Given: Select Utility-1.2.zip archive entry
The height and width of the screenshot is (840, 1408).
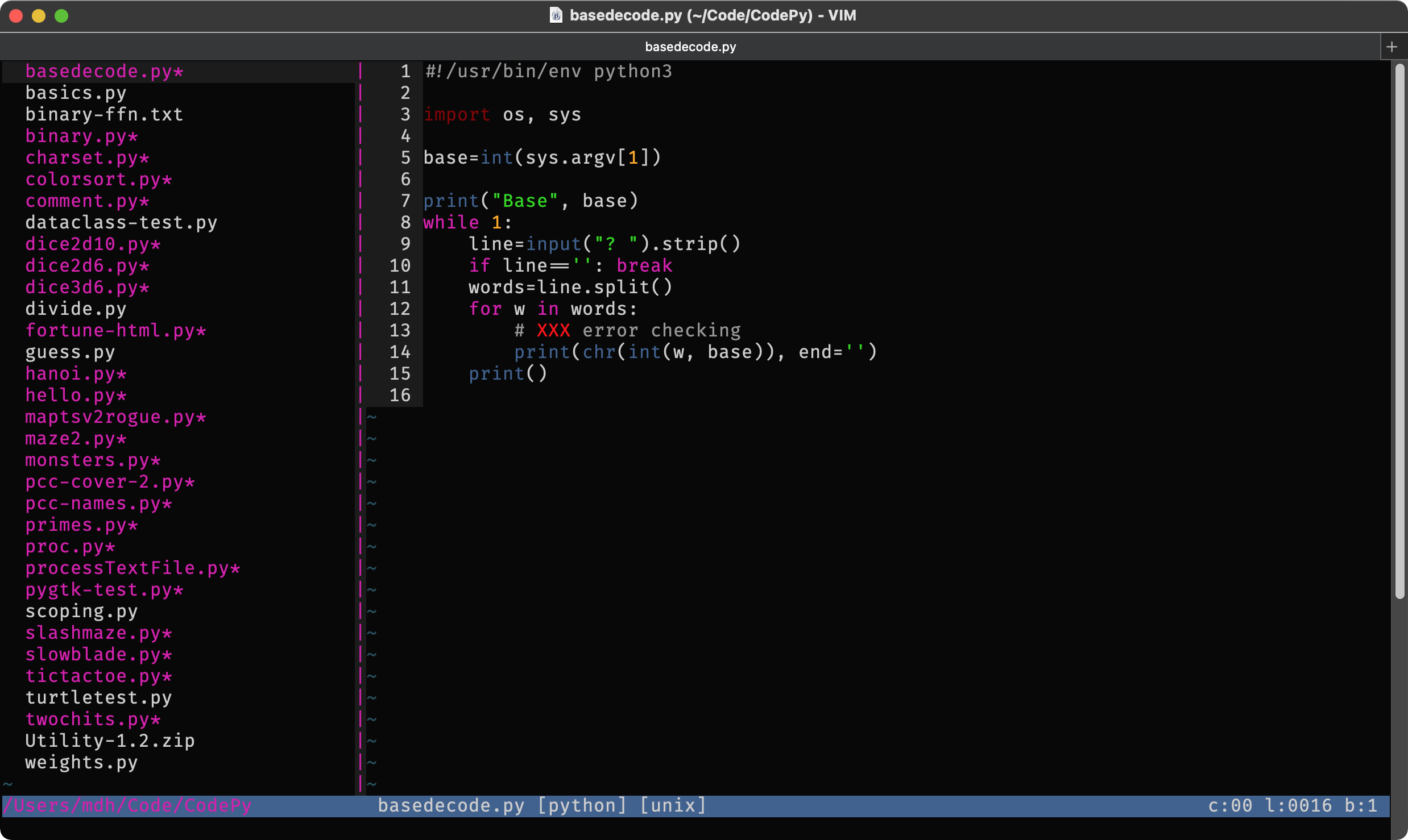Looking at the screenshot, I should (110, 741).
